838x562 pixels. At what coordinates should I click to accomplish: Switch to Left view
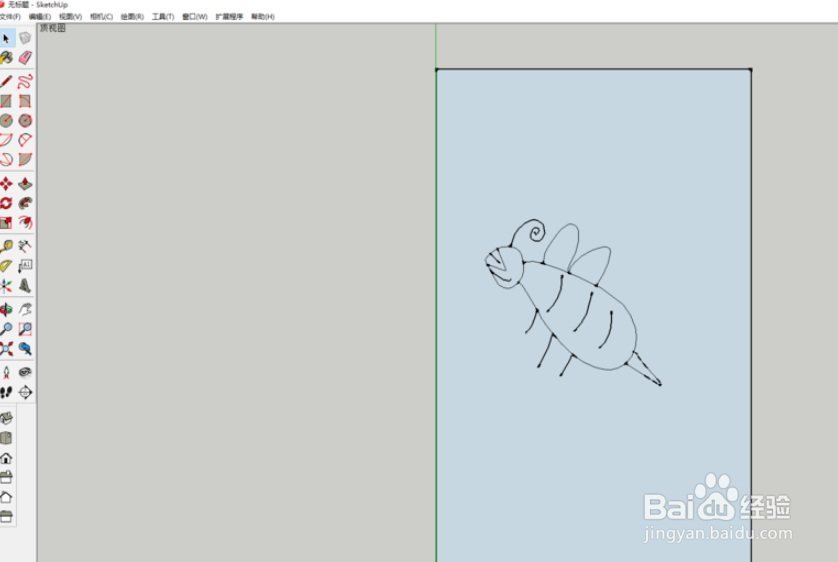pos(6,516)
